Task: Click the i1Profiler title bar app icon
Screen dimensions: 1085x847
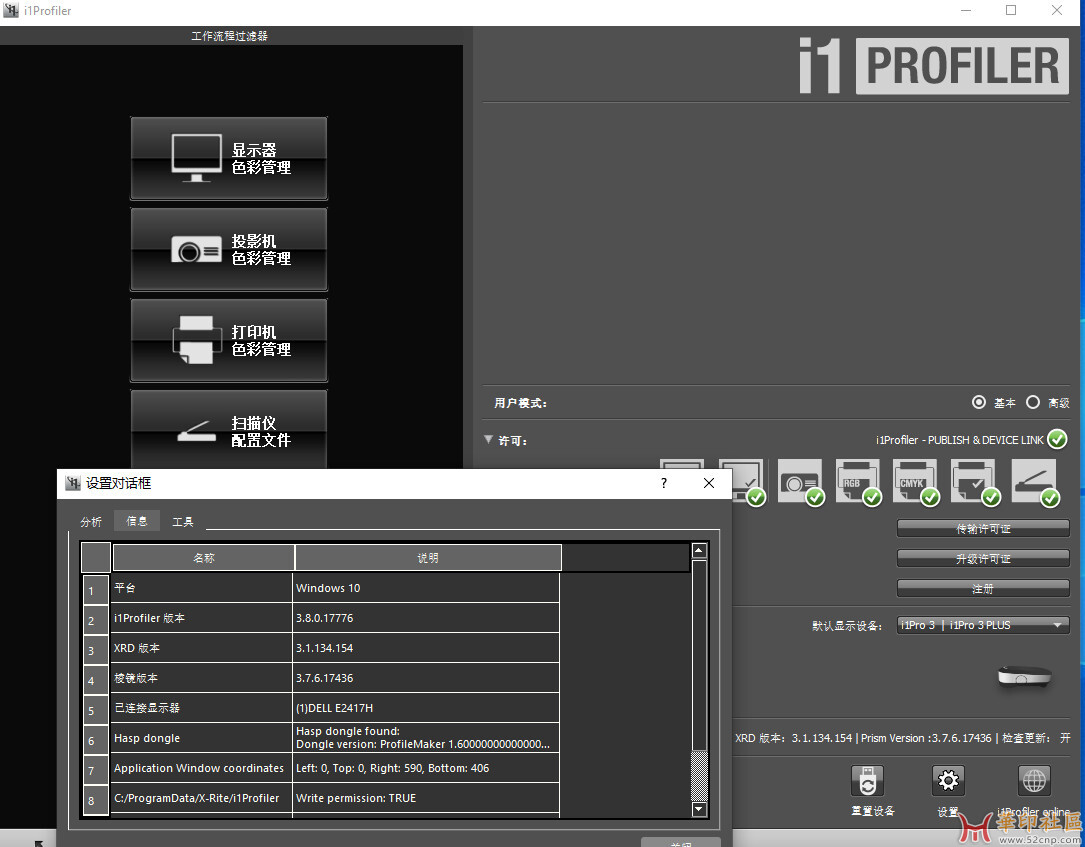Action: pyautogui.click(x=11, y=10)
